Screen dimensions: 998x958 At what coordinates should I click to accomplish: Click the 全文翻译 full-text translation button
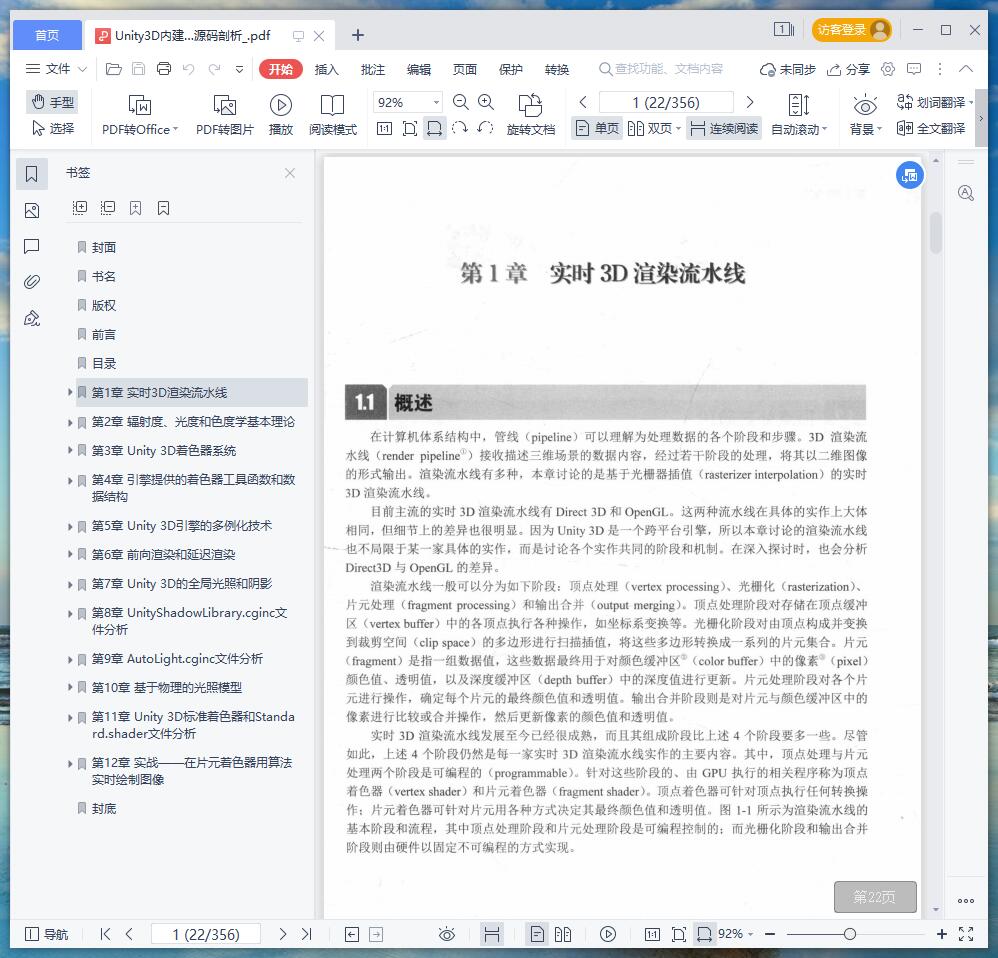(931, 129)
